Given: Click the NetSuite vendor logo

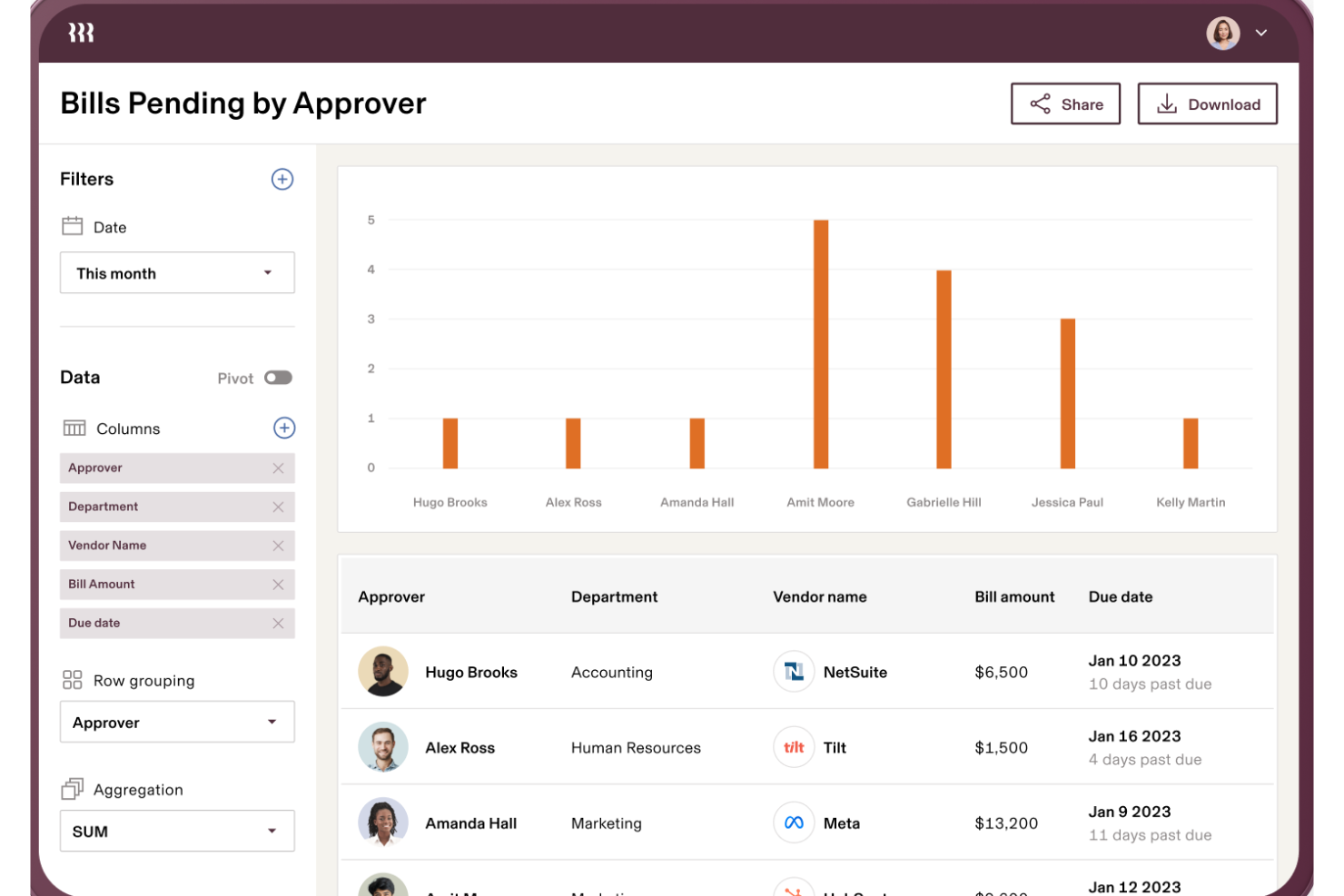Looking at the screenshot, I should (x=793, y=672).
